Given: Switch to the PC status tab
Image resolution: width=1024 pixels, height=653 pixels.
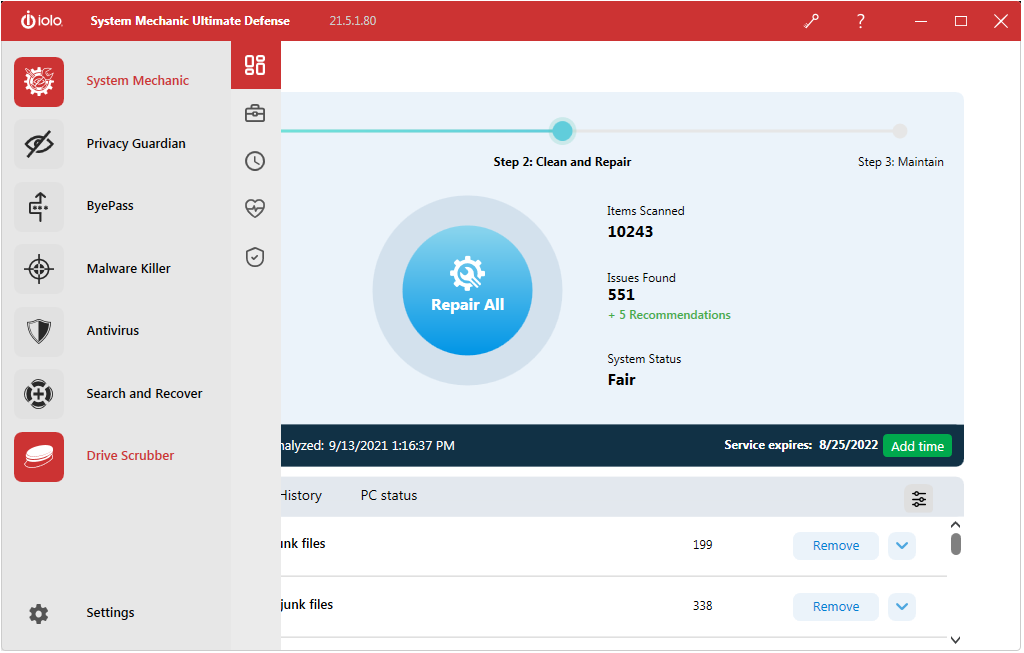Looking at the screenshot, I should pos(389,496).
